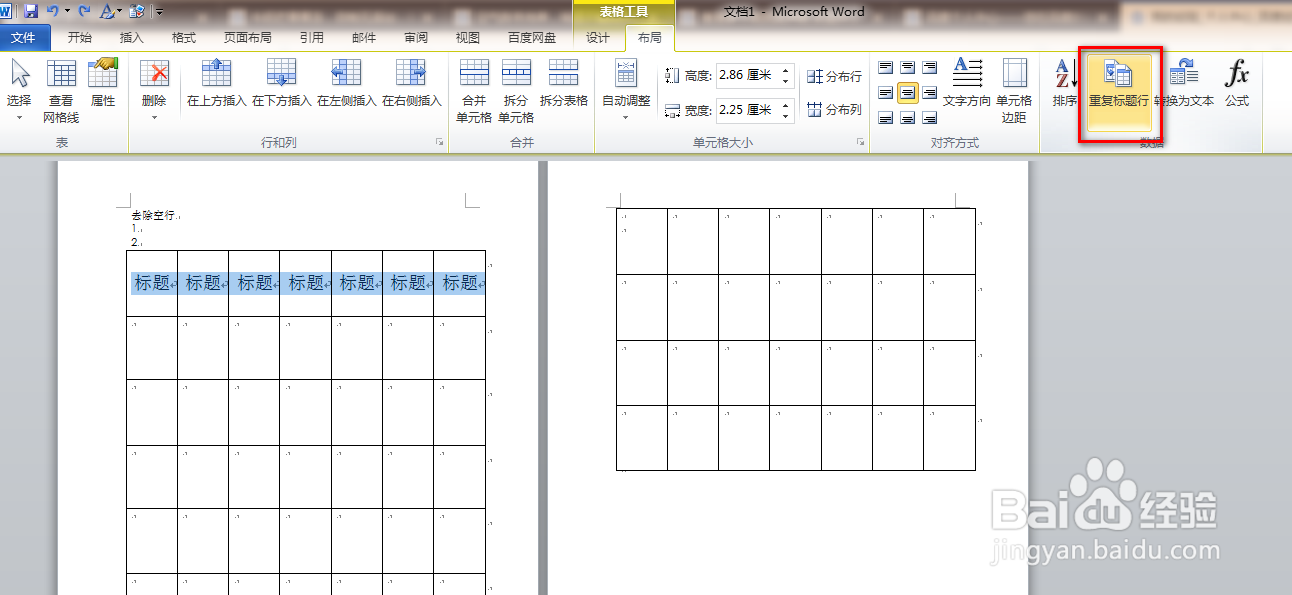Open 单元格边距 cell margins

[x=1014, y=90]
